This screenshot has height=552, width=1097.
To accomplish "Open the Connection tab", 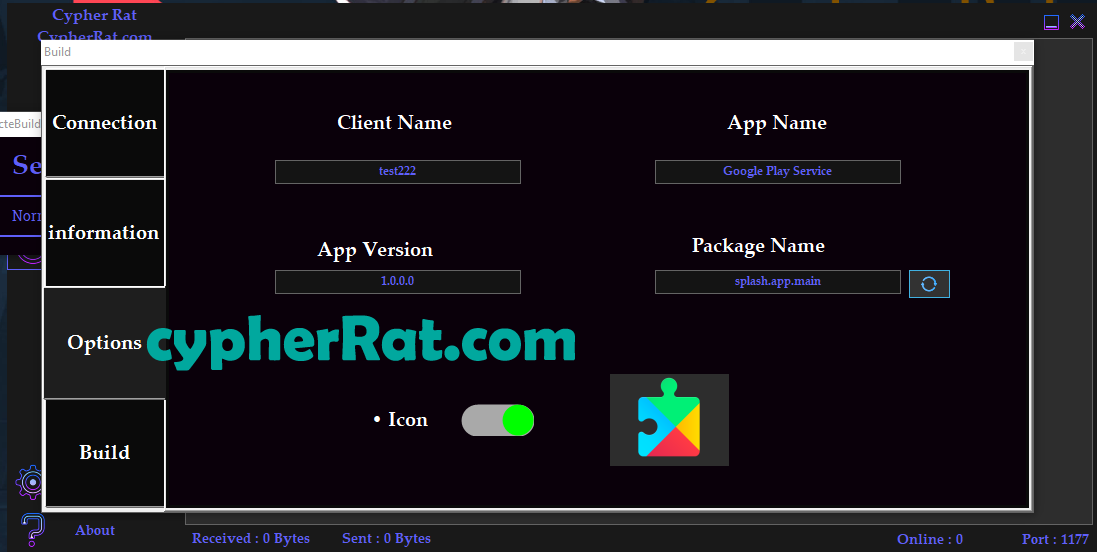I will (x=105, y=123).
